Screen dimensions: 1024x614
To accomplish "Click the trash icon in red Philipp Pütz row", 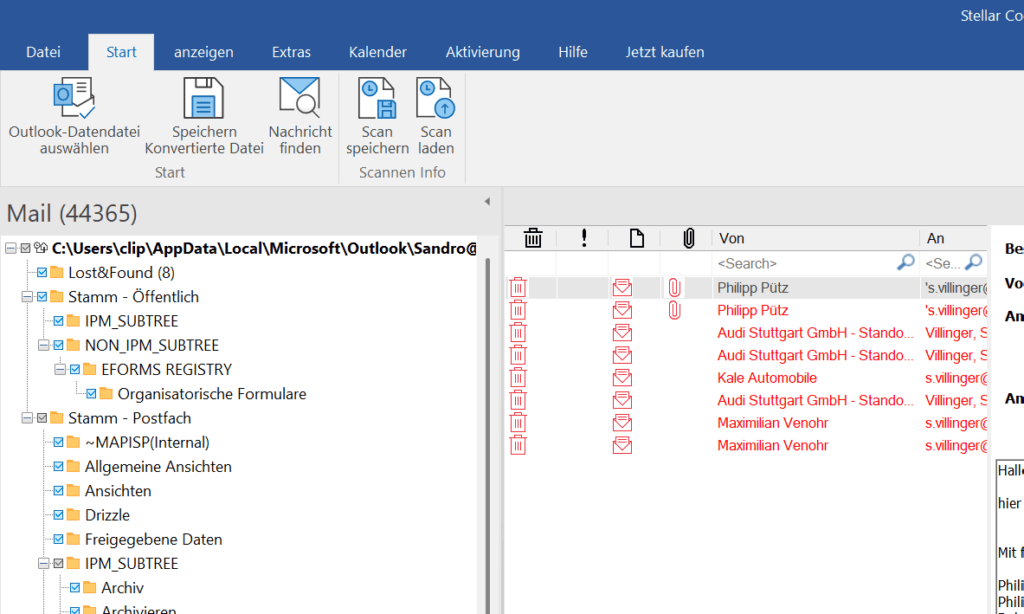I will pos(518,310).
